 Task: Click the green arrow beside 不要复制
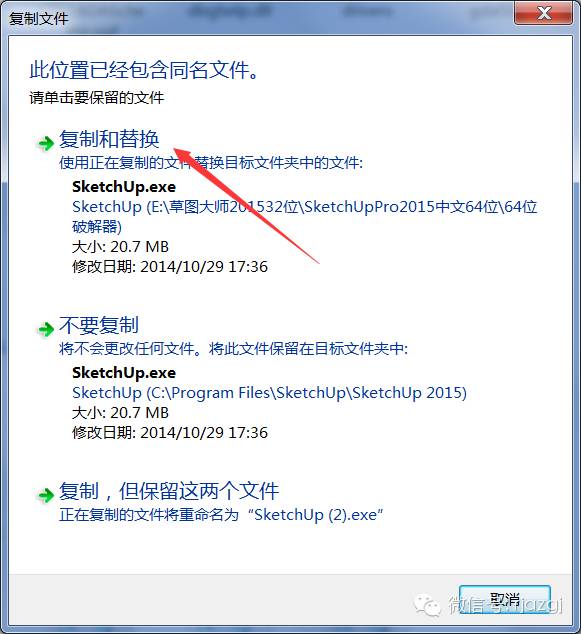tap(45, 329)
